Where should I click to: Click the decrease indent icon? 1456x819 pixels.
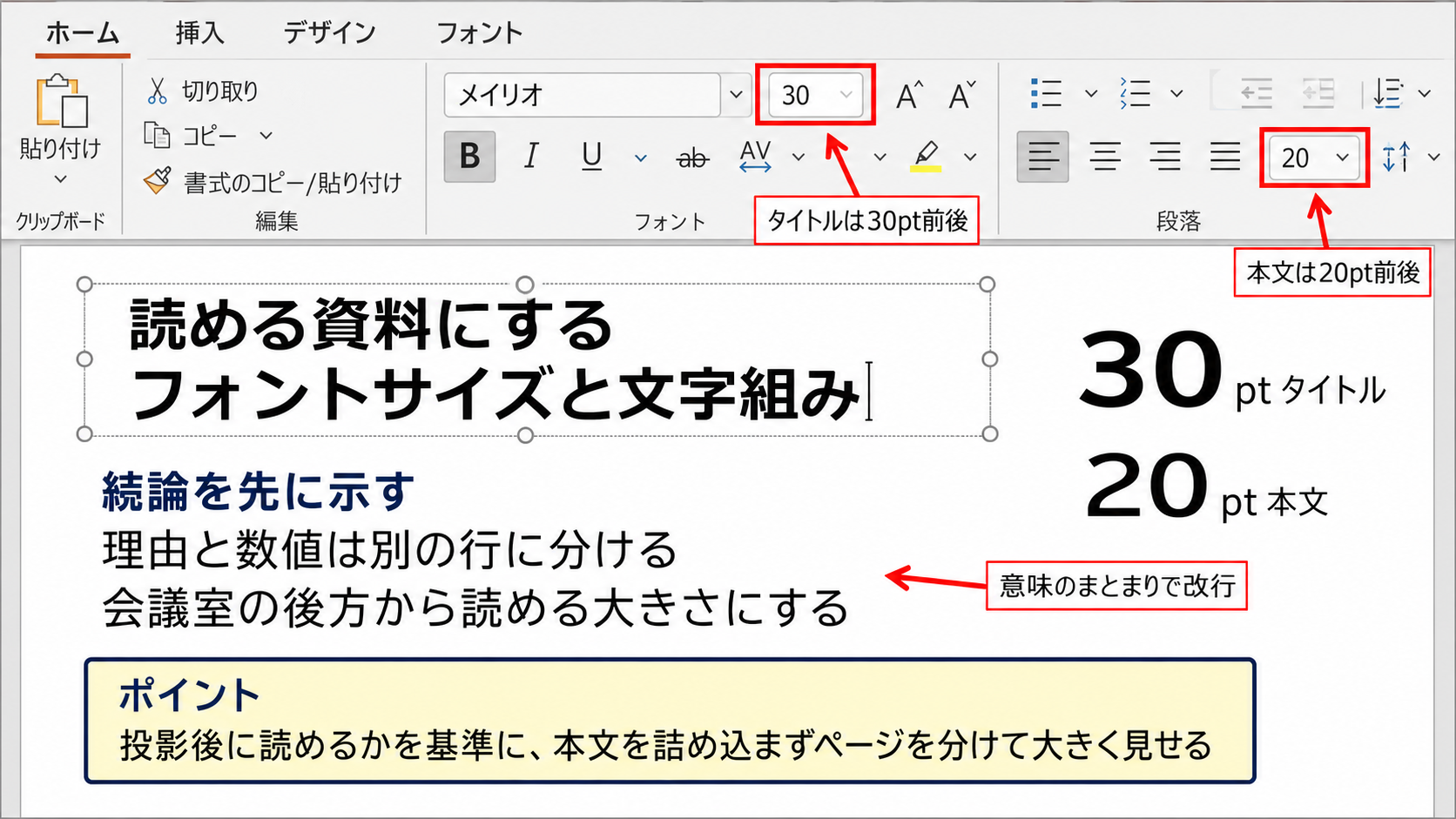coord(1256,93)
